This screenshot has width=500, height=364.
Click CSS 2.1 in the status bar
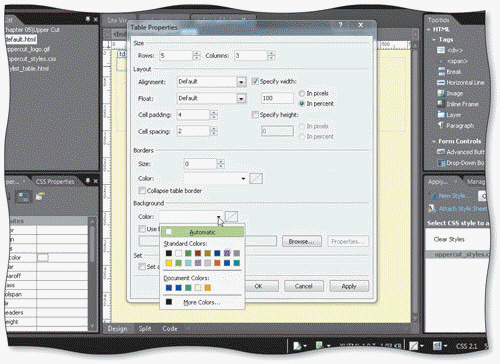point(467,346)
